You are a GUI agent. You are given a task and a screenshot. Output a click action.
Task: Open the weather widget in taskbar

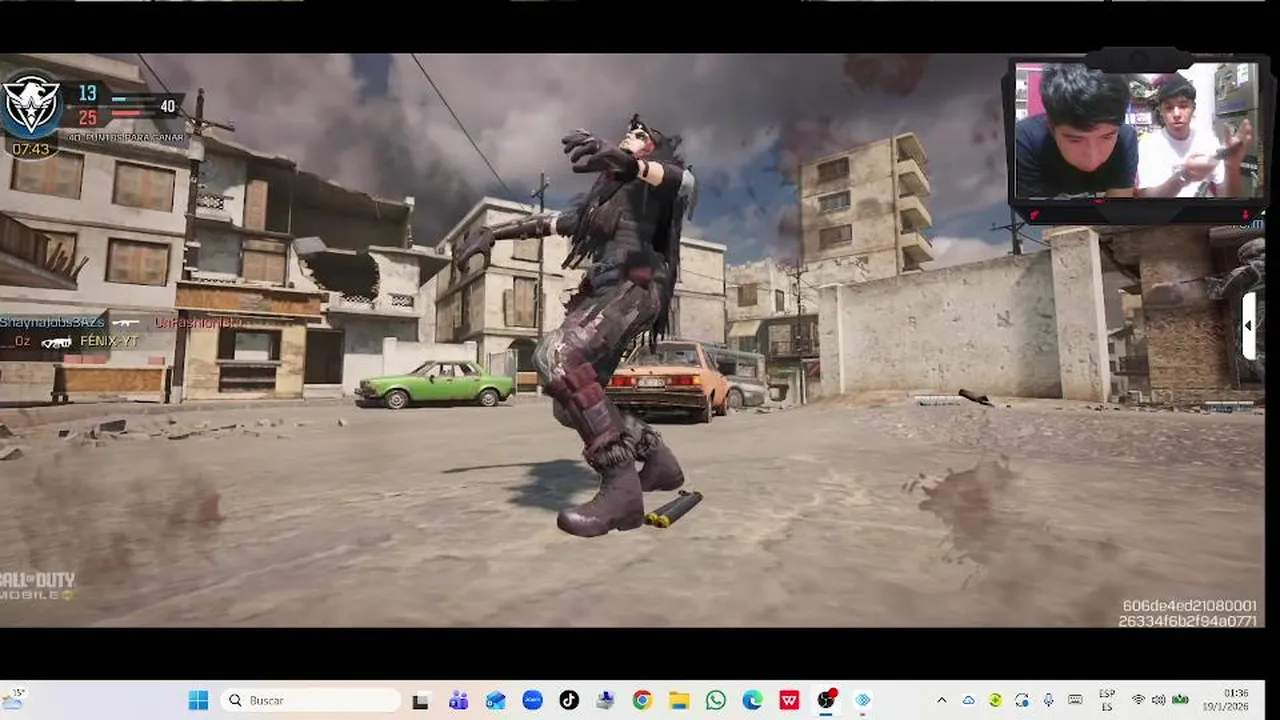14,698
